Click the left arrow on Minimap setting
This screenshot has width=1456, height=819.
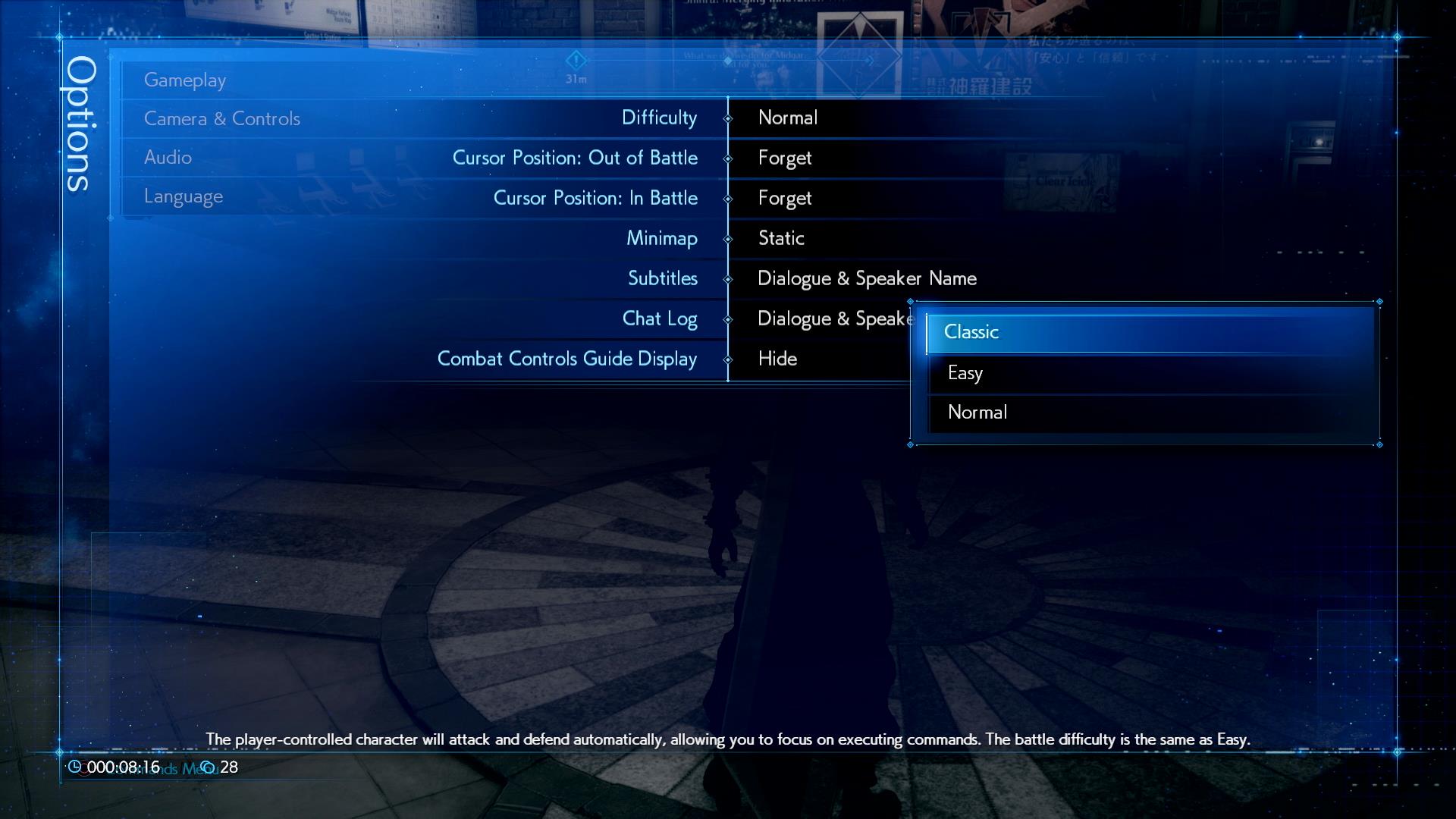(x=727, y=238)
